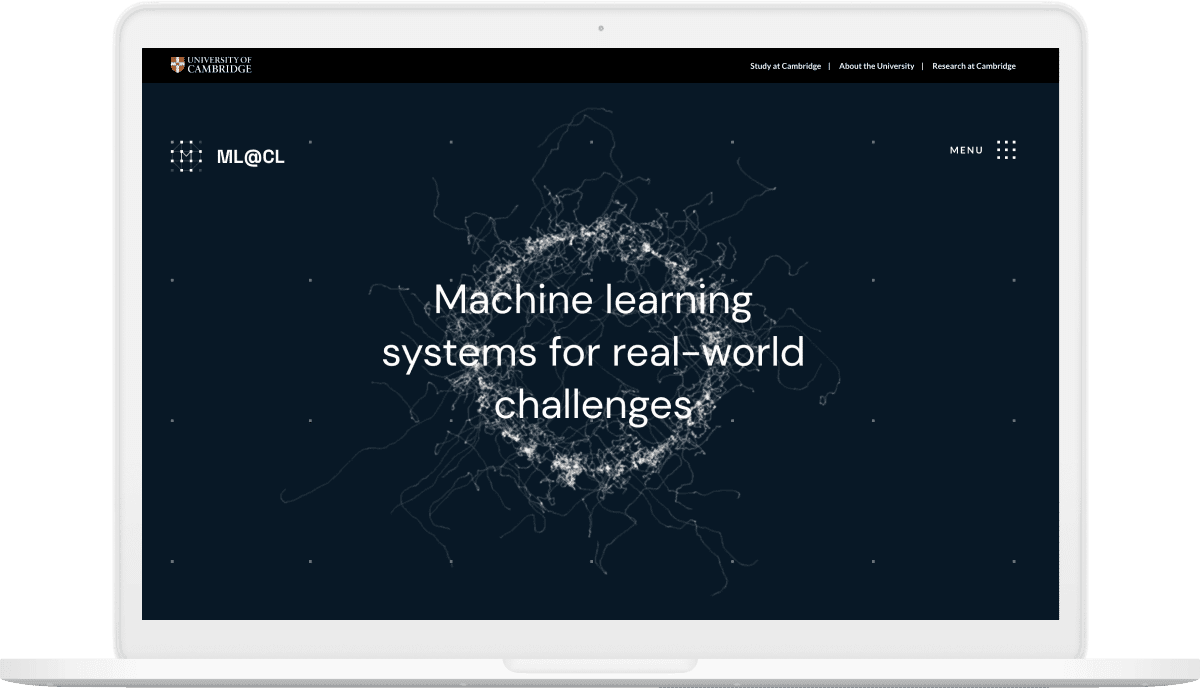1200x688 pixels.
Task: Click the separator between About and Research links
Action: pos(923,66)
